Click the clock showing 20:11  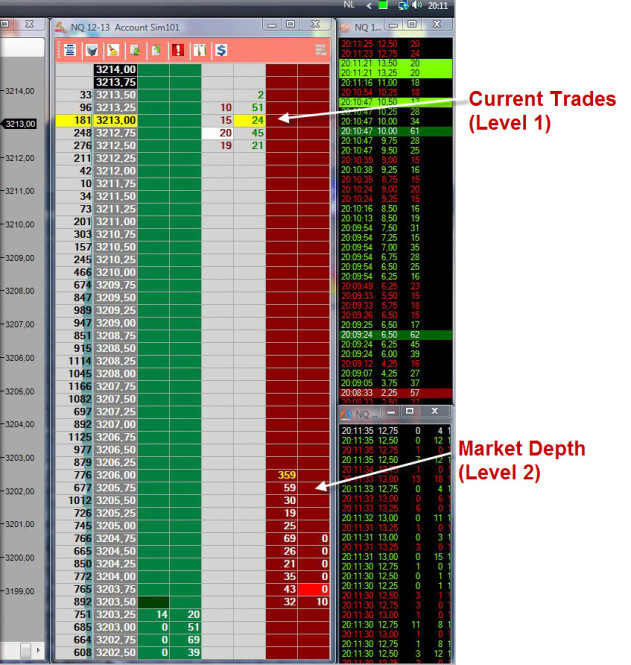(438, 6)
